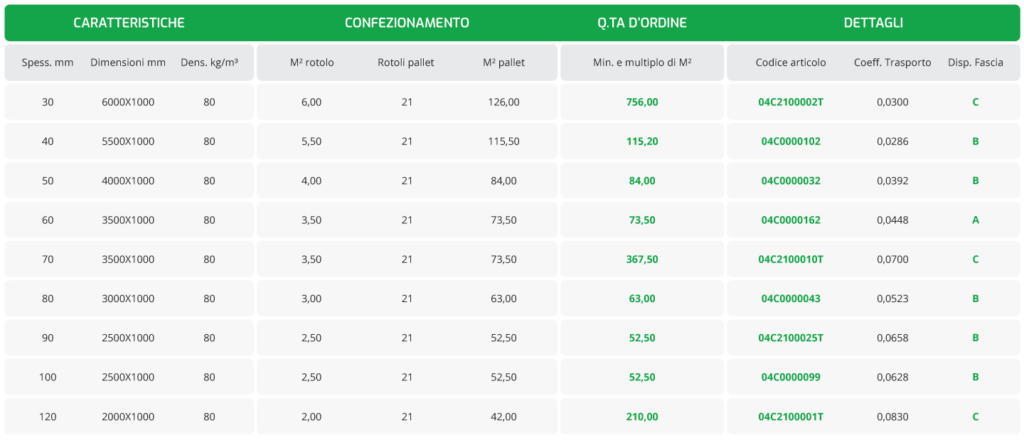Open article code 04C2100002T link
Viewport: 1024px width, 440px height.
[x=791, y=102]
